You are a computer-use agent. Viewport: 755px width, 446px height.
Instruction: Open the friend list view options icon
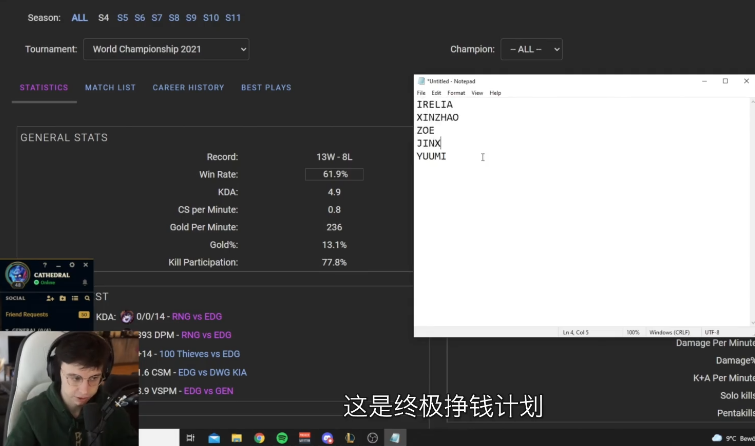[75, 298]
